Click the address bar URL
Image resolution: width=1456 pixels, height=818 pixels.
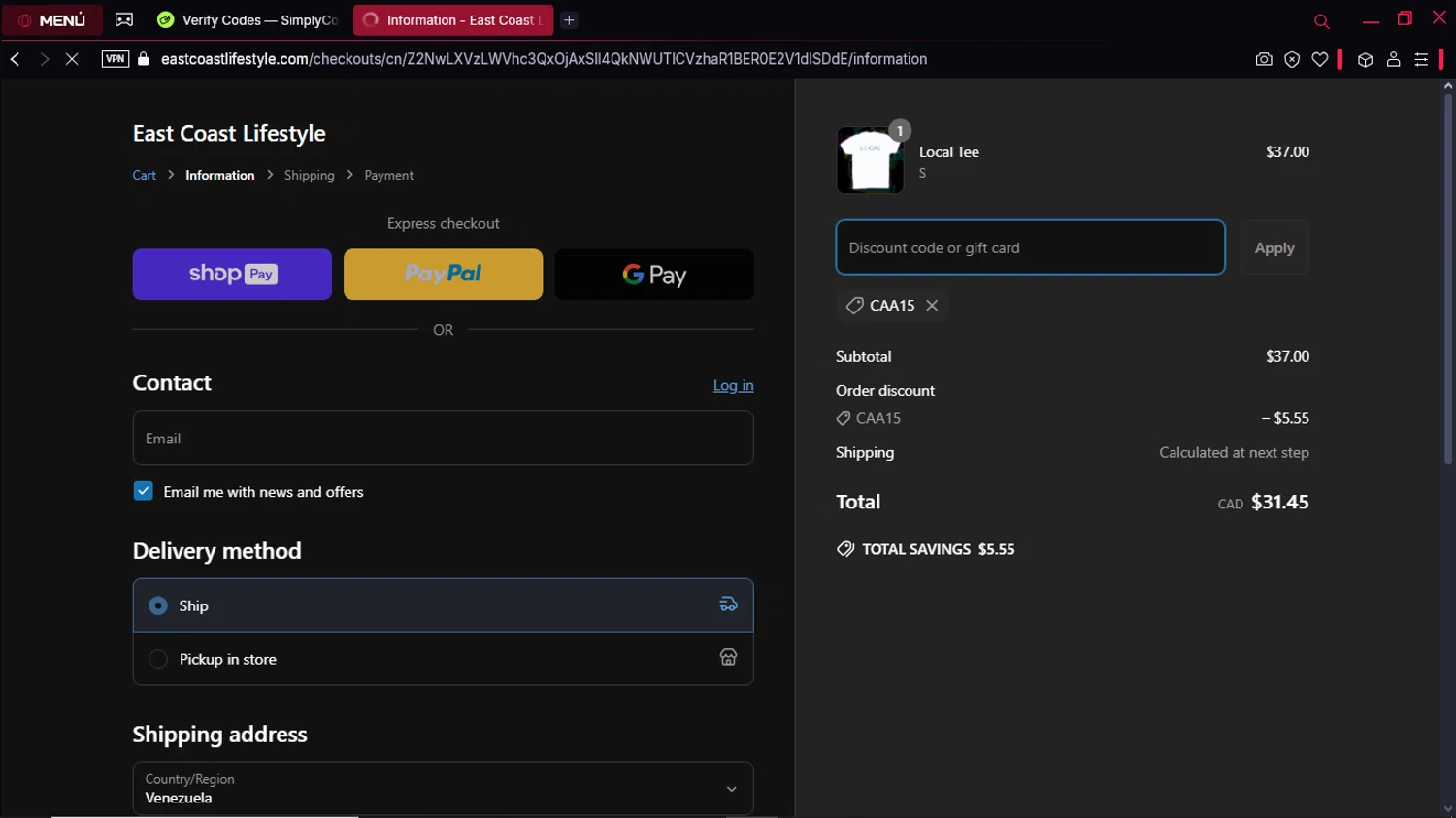(544, 59)
